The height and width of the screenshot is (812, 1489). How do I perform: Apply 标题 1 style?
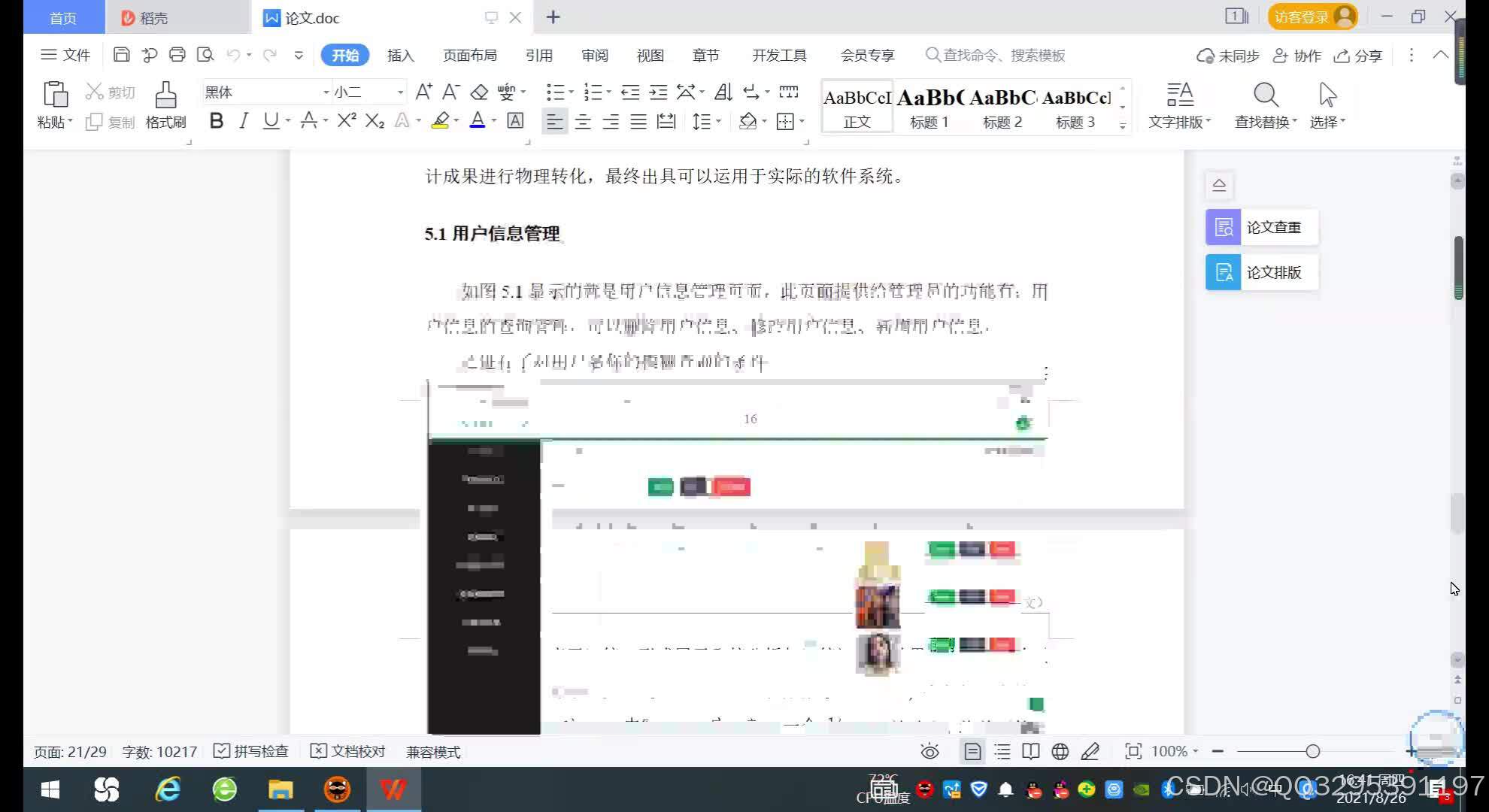click(929, 108)
